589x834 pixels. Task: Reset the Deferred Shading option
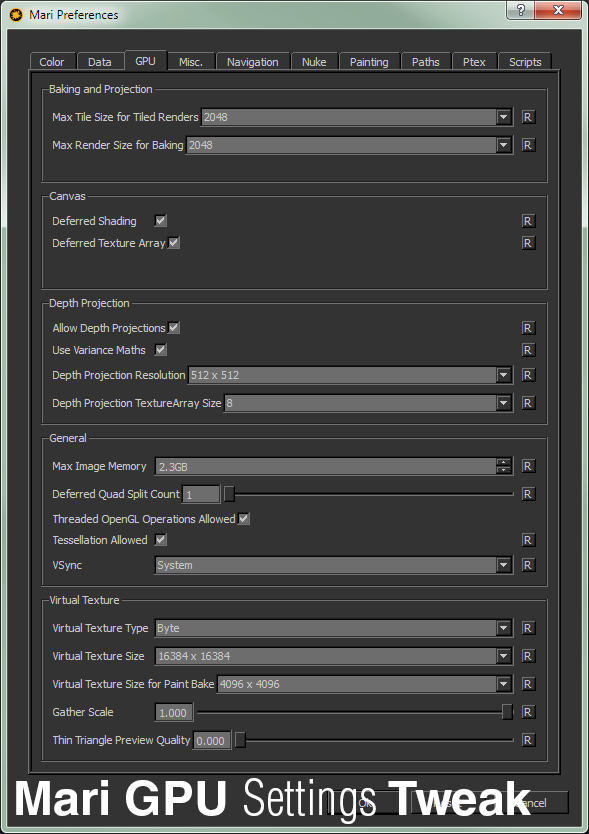click(528, 221)
